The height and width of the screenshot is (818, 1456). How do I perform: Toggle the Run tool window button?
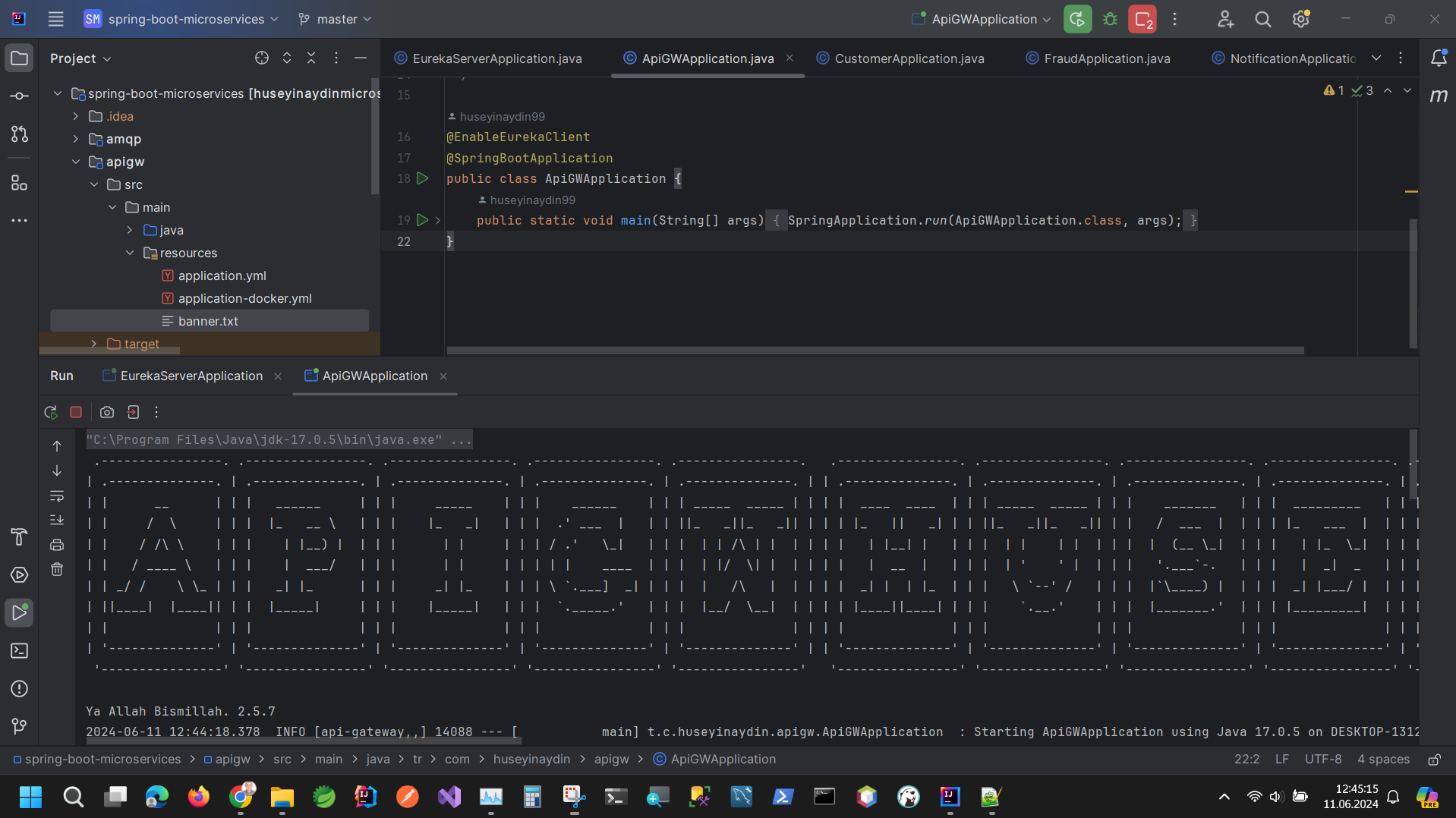coord(20,613)
